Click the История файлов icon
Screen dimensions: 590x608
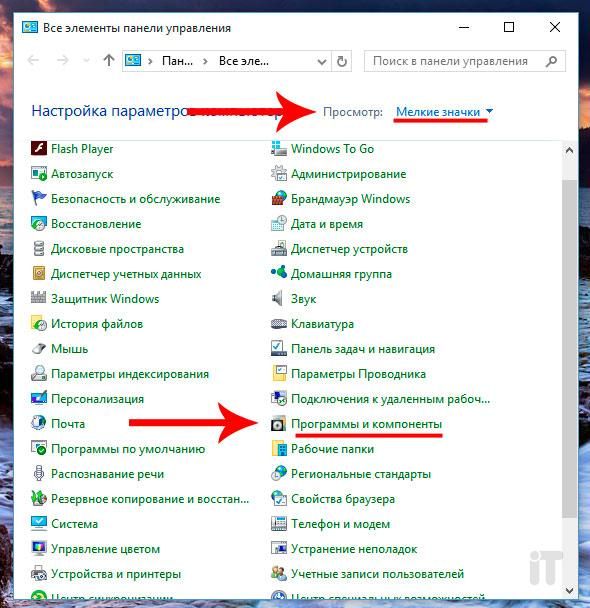tap(39, 323)
